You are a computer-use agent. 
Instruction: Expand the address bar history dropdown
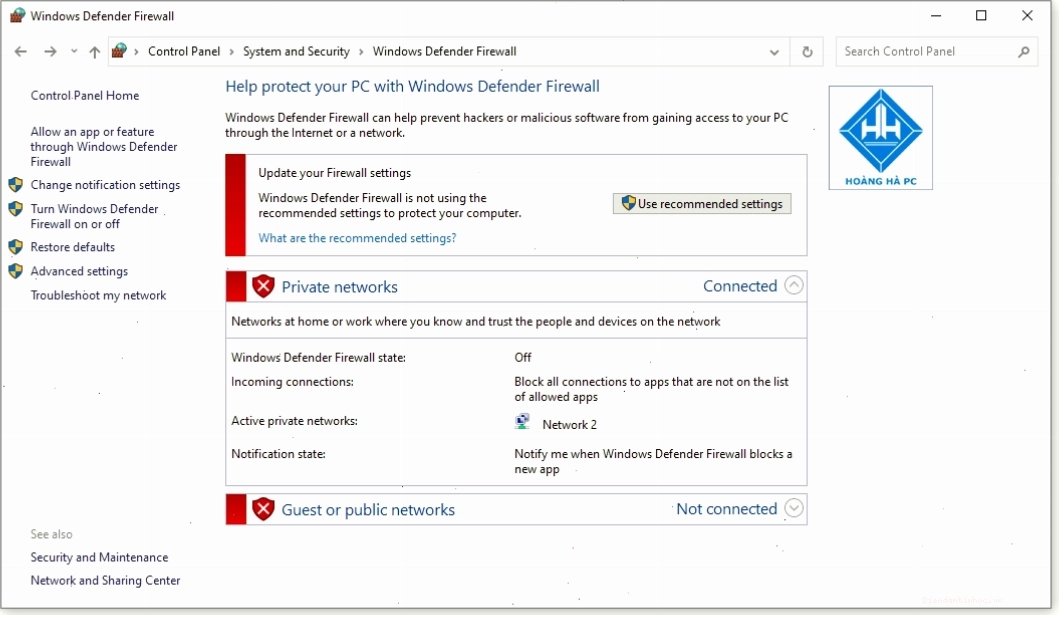click(774, 52)
